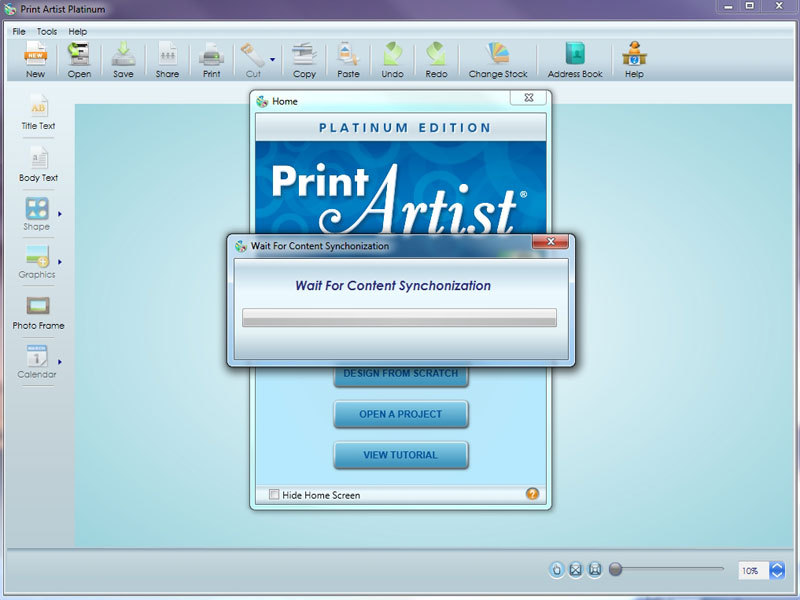Click the Save icon in the toolbar
The image size is (800, 600).
pyautogui.click(x=122, y=60)
